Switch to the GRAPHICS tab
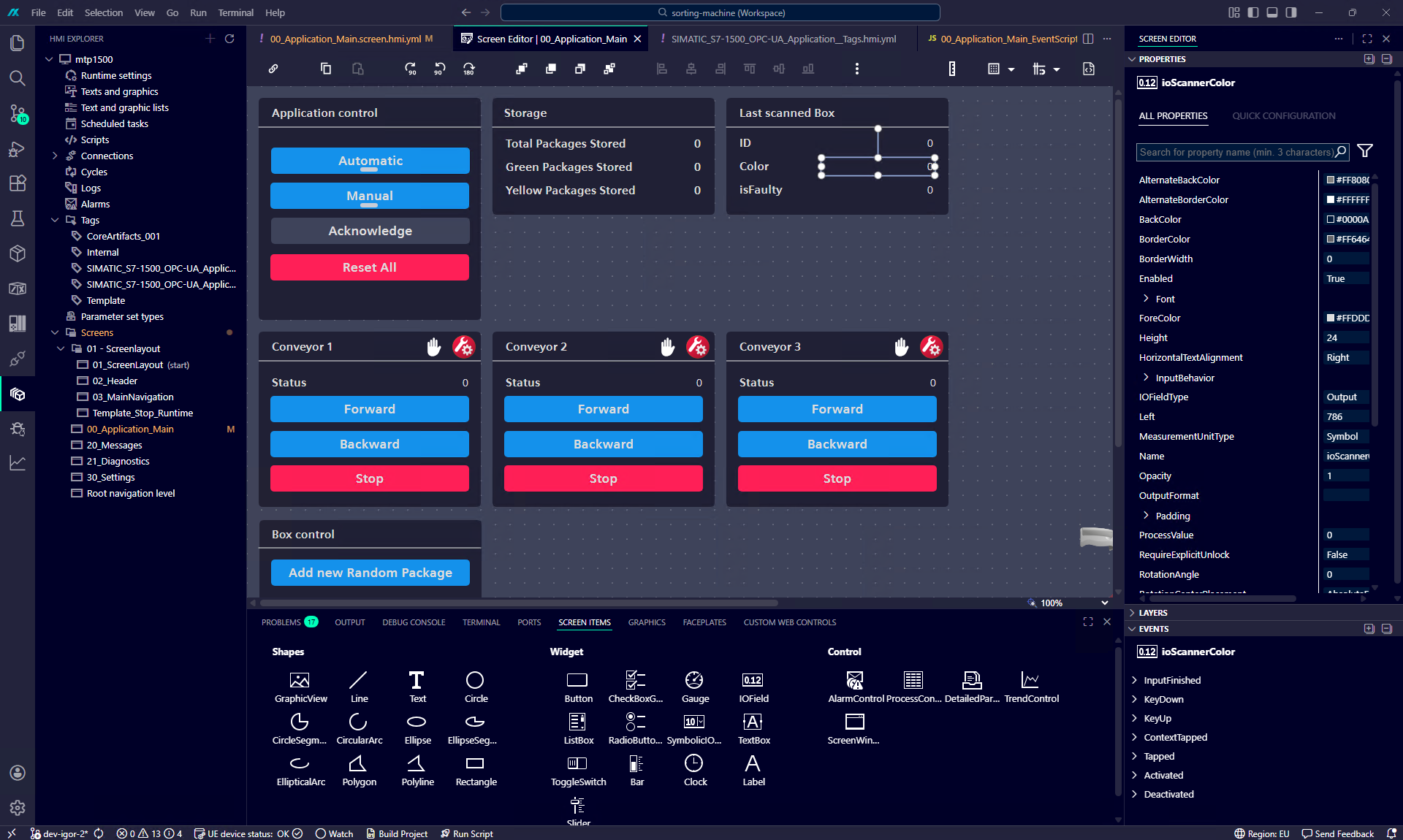Viewport: 1403px width, 840px height. tap(647, 622)
